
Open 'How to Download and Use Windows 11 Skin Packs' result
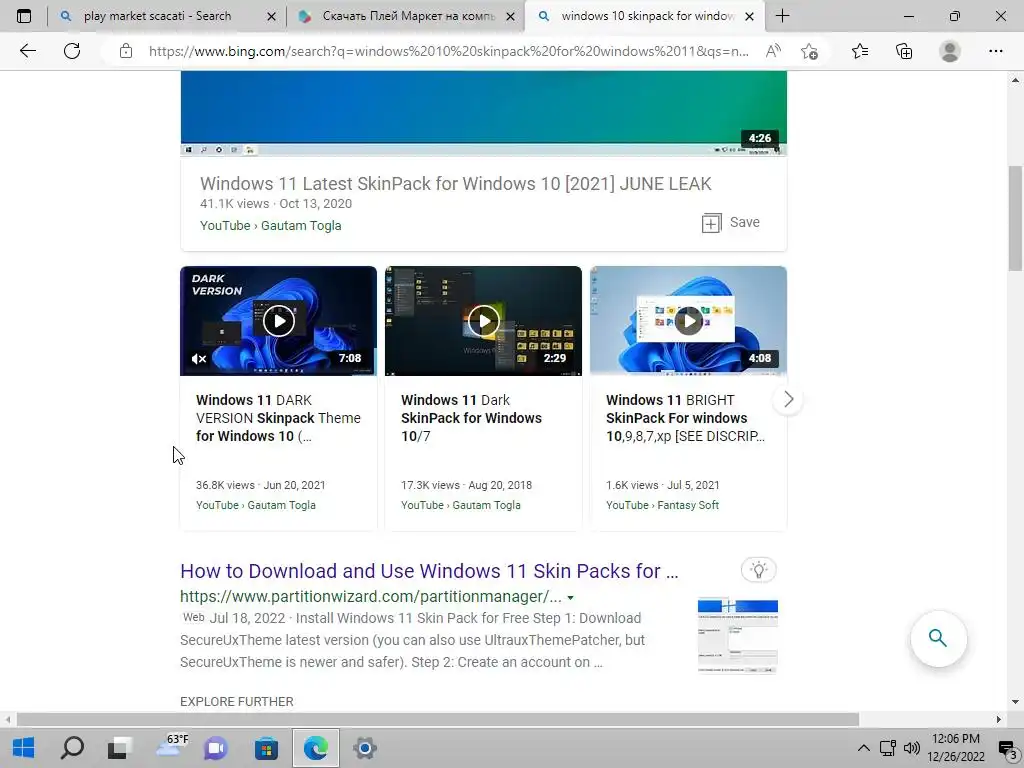(x=429, y=571)
